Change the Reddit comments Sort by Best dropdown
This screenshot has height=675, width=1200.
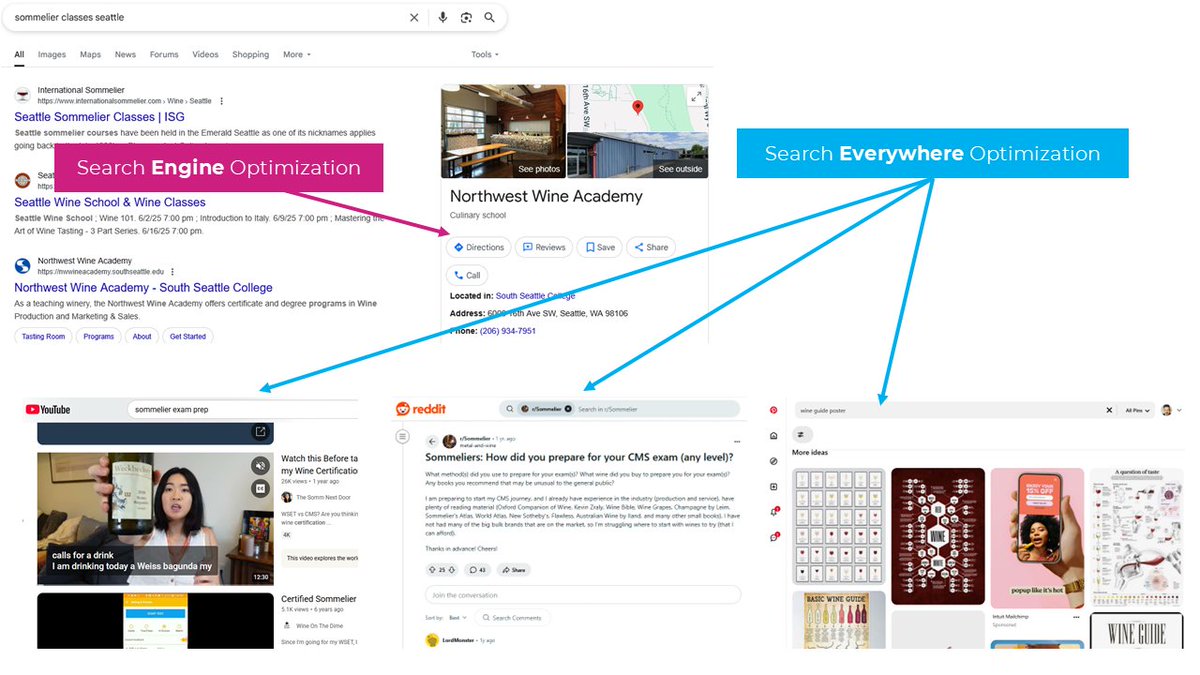[x=458, y=618]
